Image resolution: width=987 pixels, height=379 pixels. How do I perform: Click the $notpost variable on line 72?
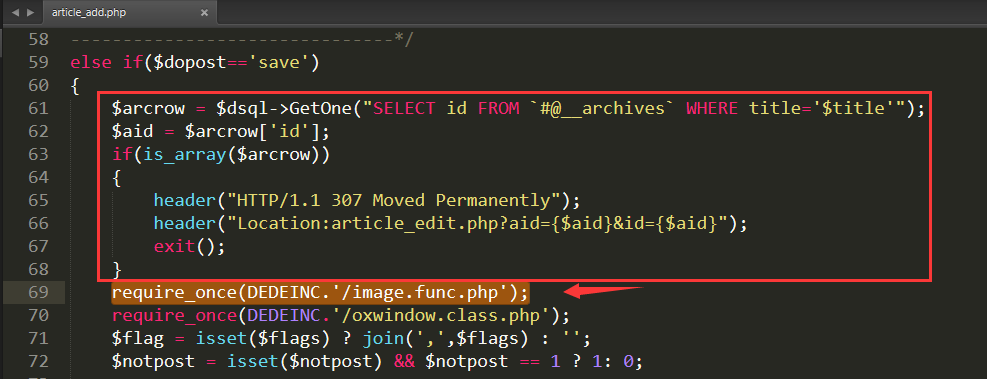click(155, 361)
